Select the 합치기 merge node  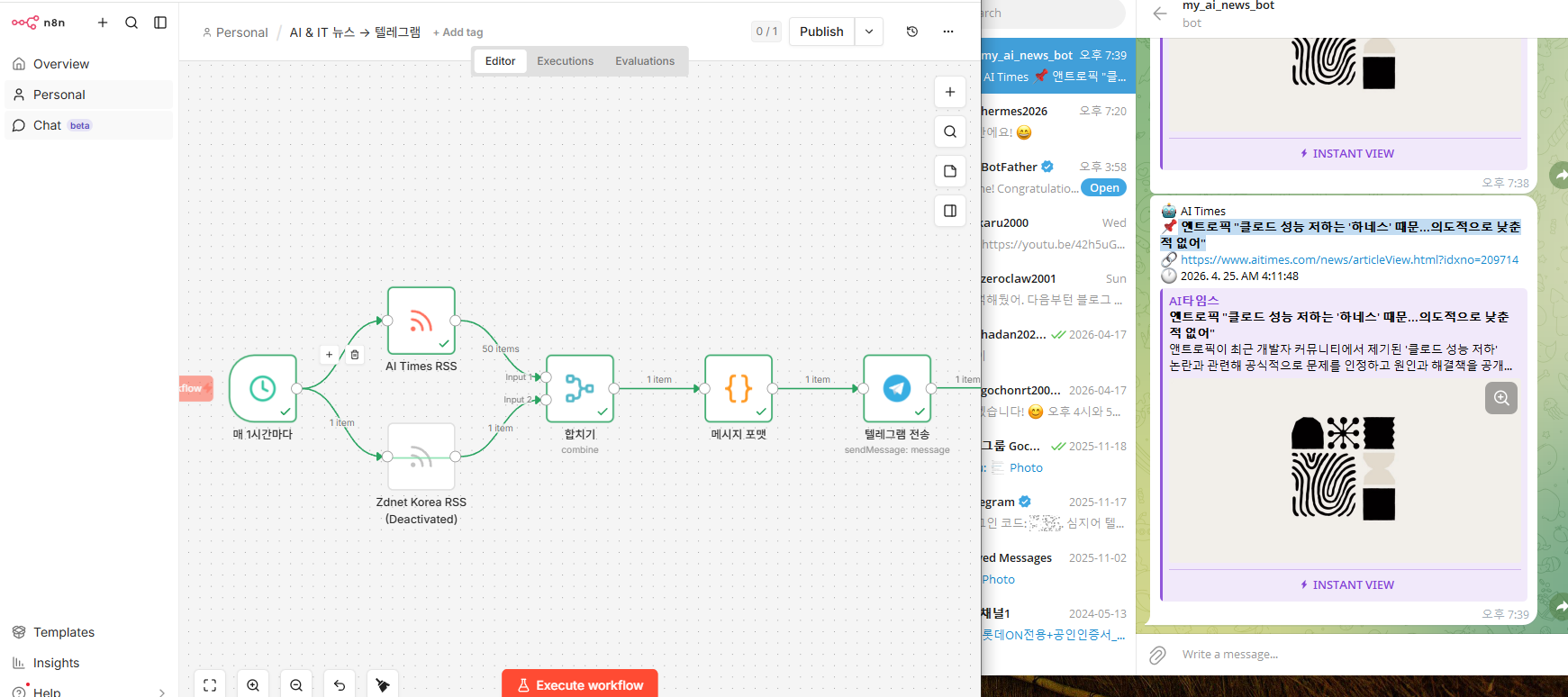(x=580, y=389)
